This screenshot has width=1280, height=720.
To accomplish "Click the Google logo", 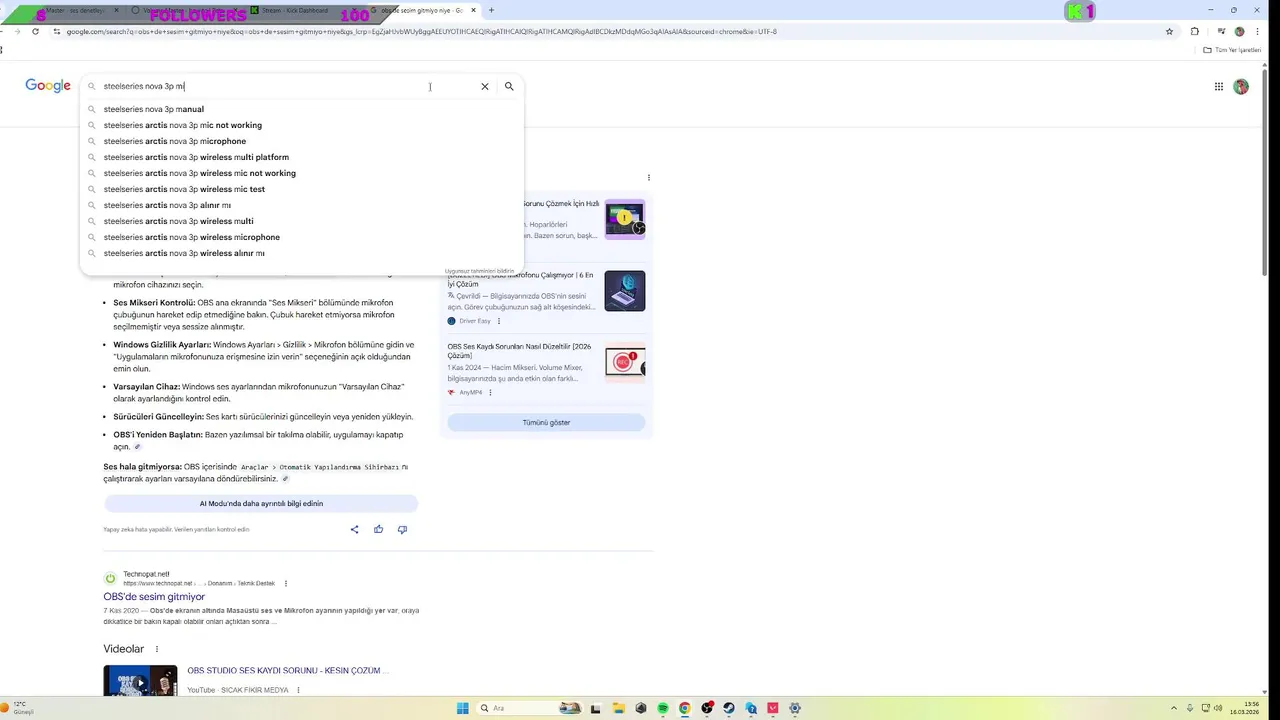I will pos(48,86).
